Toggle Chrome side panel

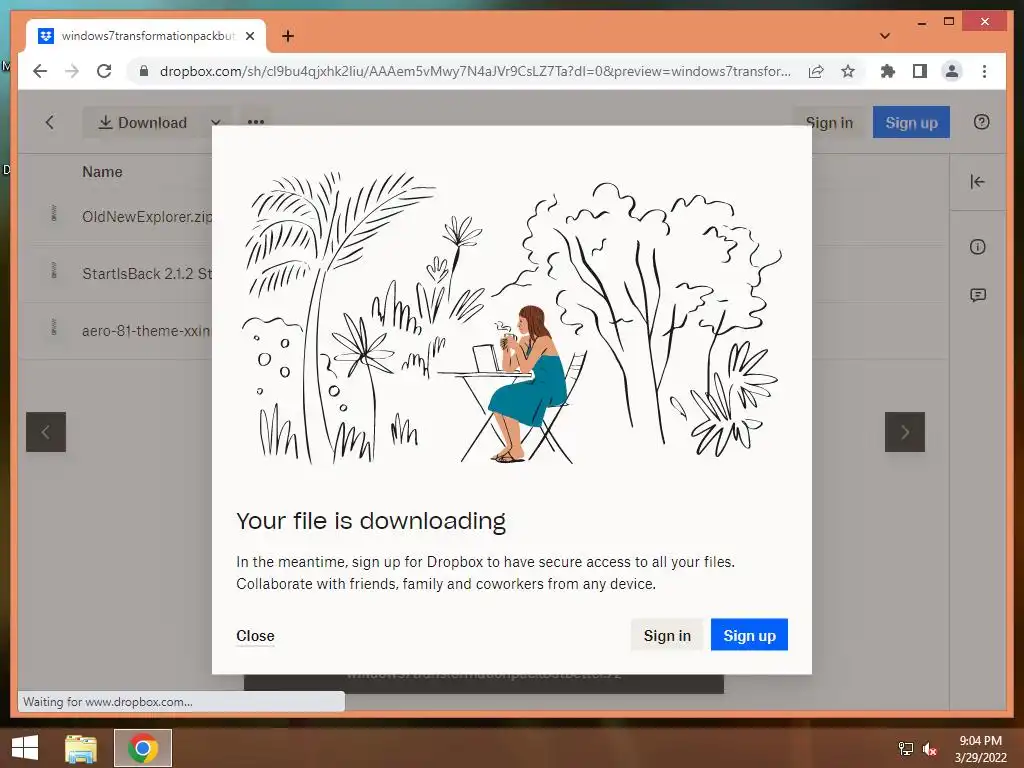pyautogui.click(x=920, y=71)
